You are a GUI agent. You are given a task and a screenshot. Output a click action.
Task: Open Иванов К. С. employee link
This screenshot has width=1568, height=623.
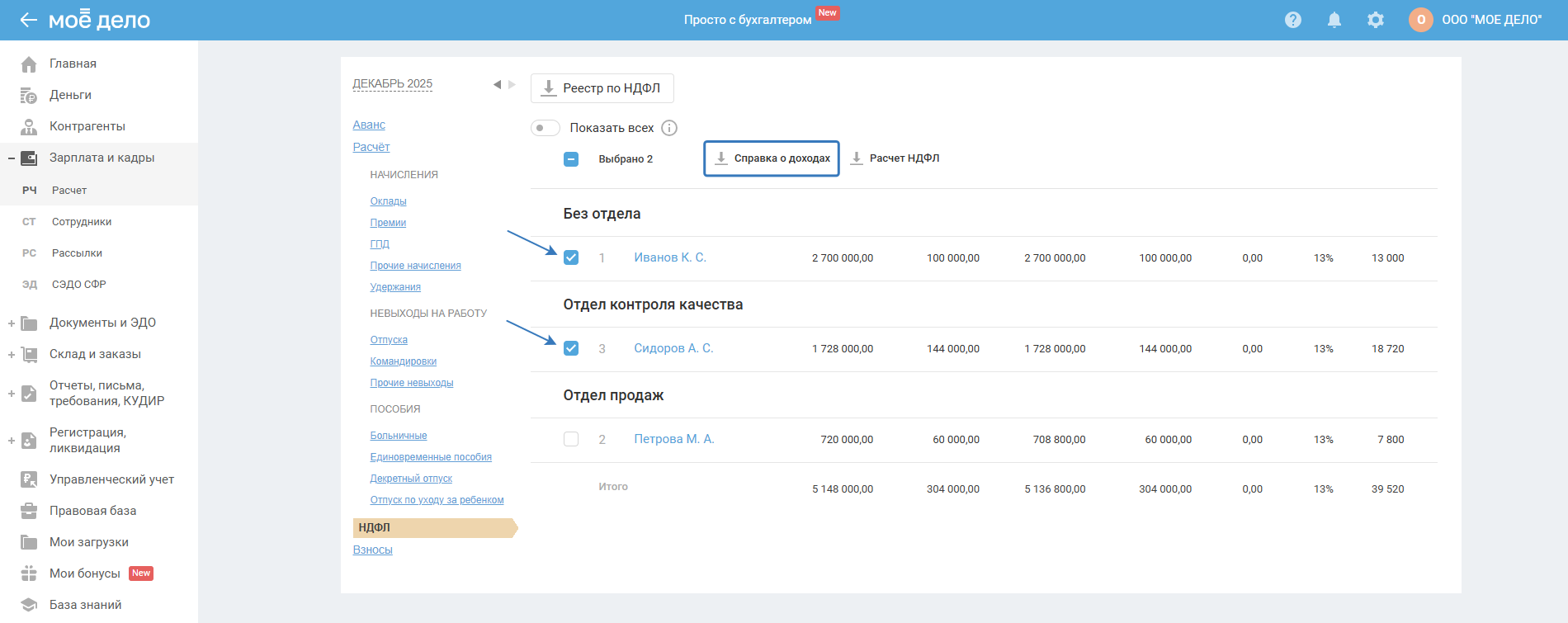[x=670, y=257]
